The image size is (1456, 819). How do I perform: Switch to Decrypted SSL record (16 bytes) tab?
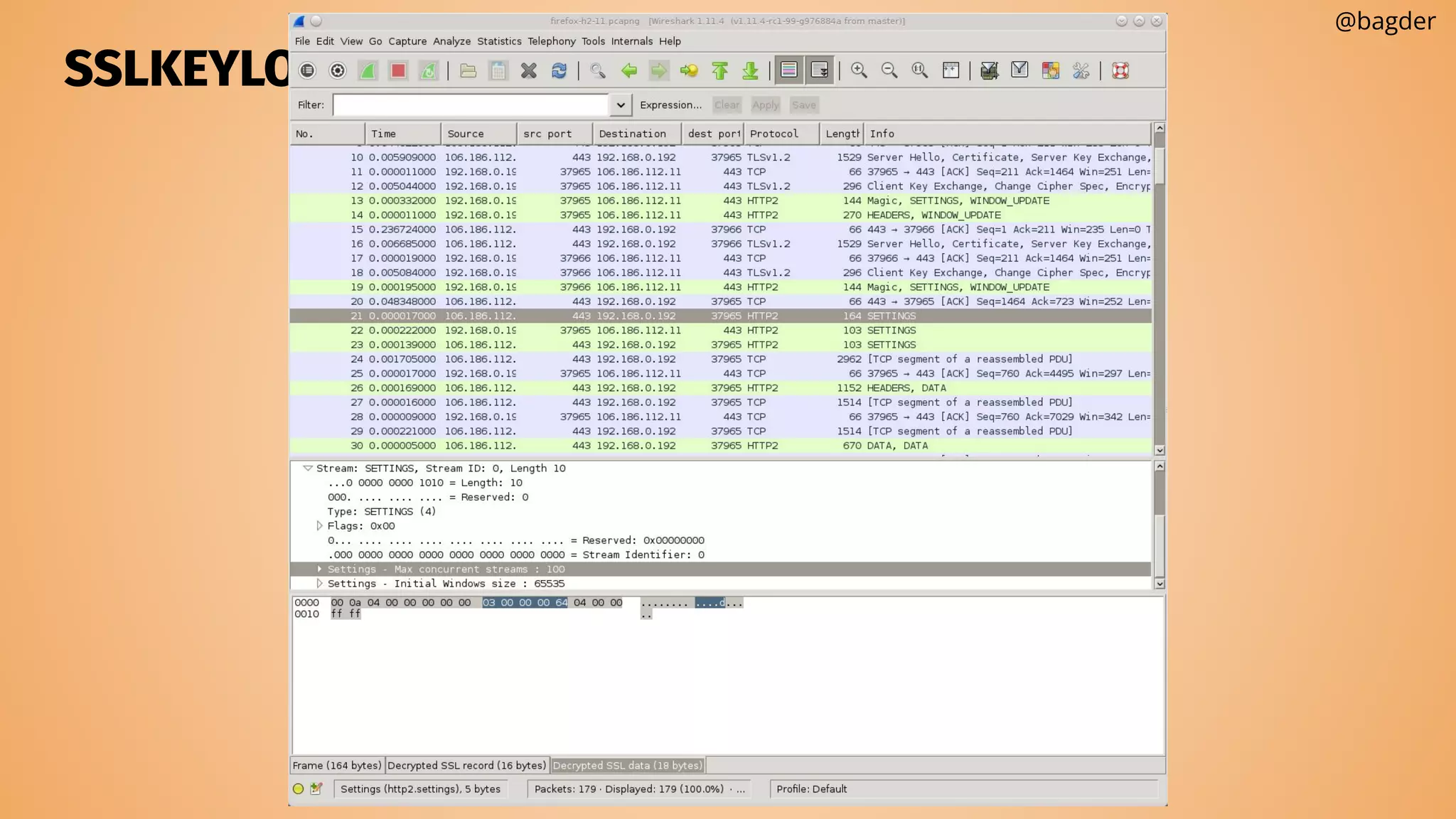[x=466, y=765]
